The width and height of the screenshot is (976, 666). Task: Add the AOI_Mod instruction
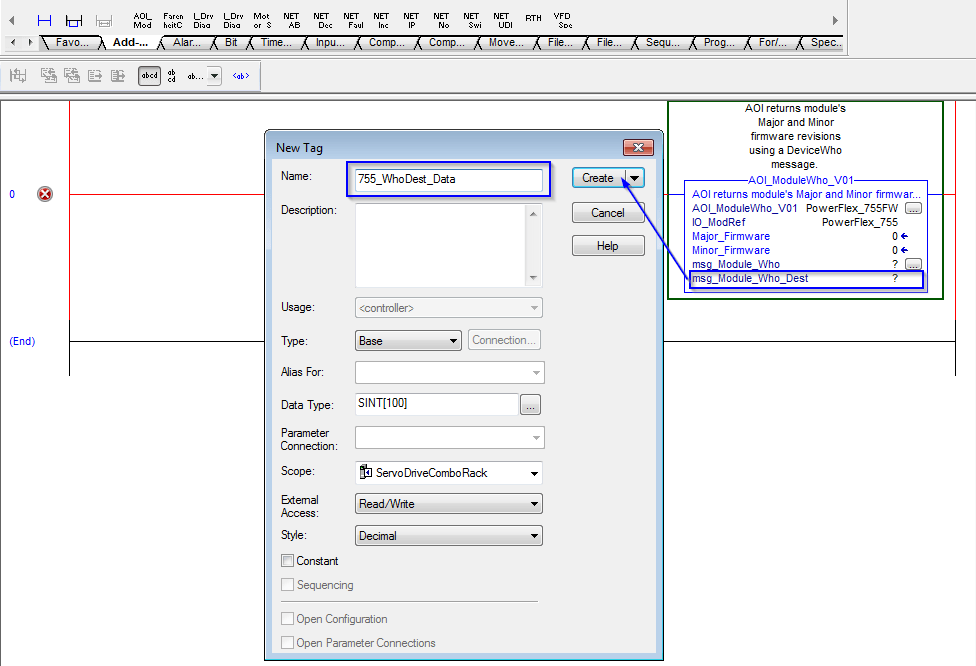[x=142, y=21]
